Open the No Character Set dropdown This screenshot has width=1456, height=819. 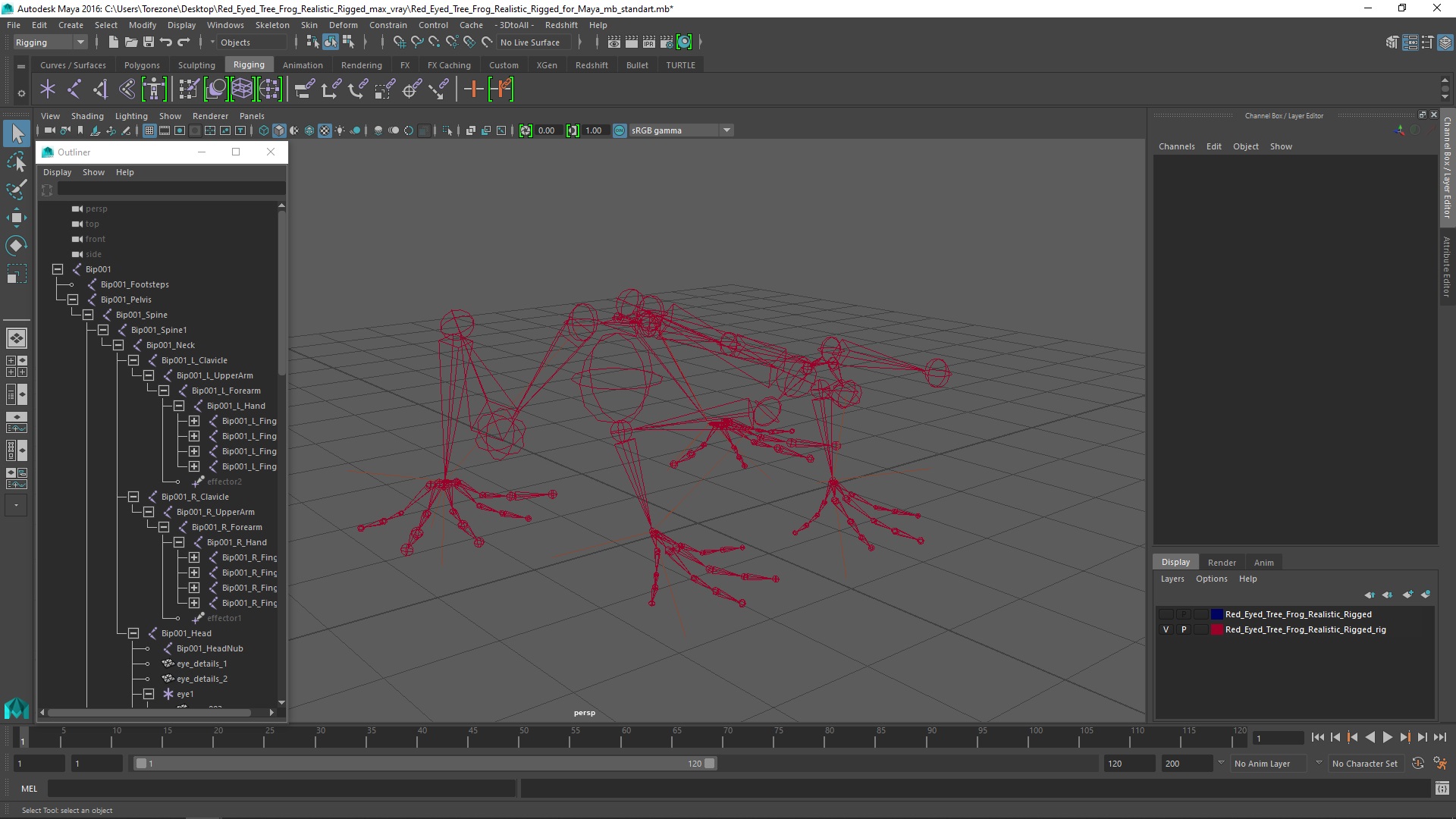tap(1367, 764)
